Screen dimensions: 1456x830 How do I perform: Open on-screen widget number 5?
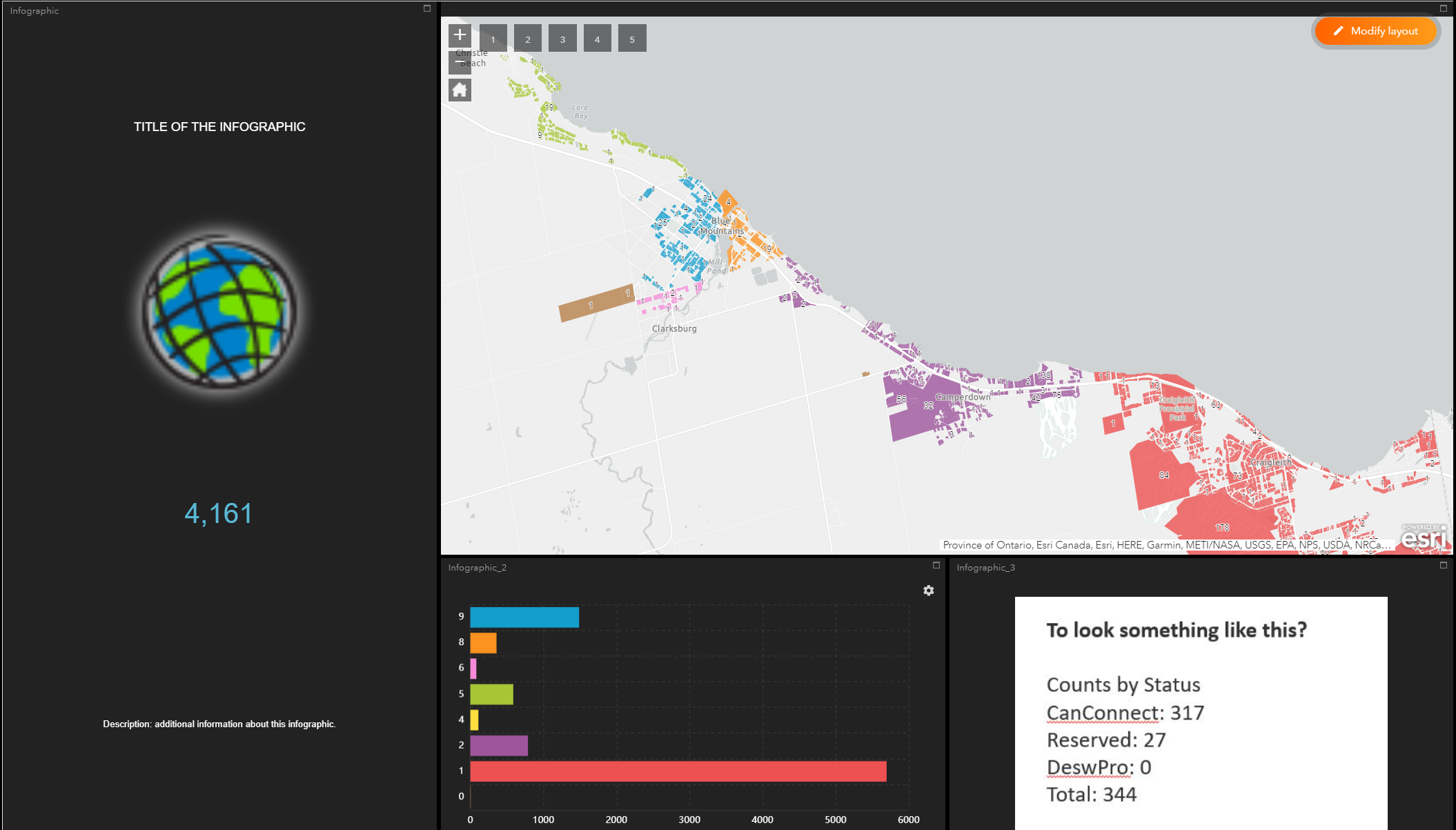(x=632, y=39)
